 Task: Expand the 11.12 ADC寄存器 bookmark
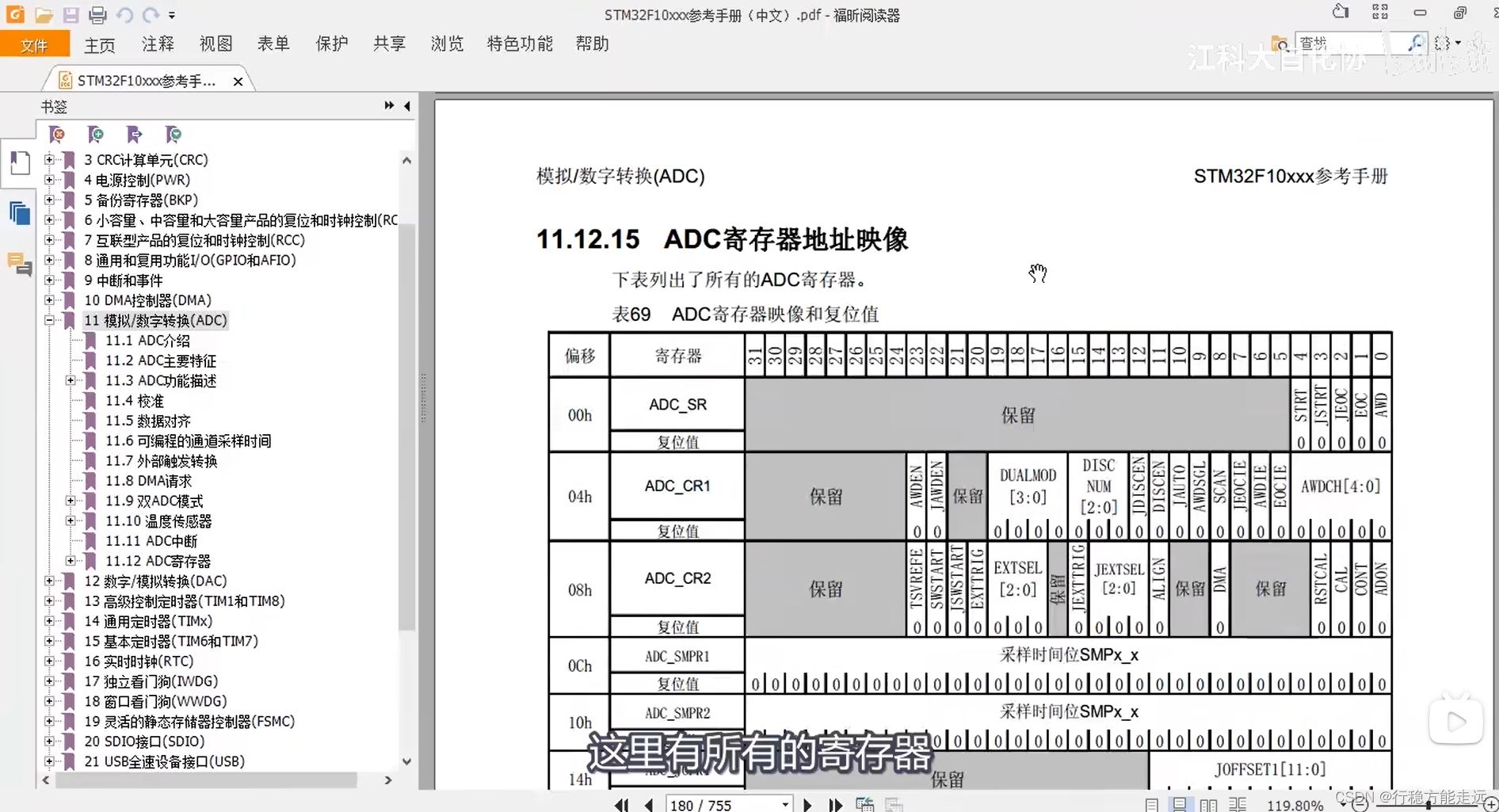[x=71, y=561]
